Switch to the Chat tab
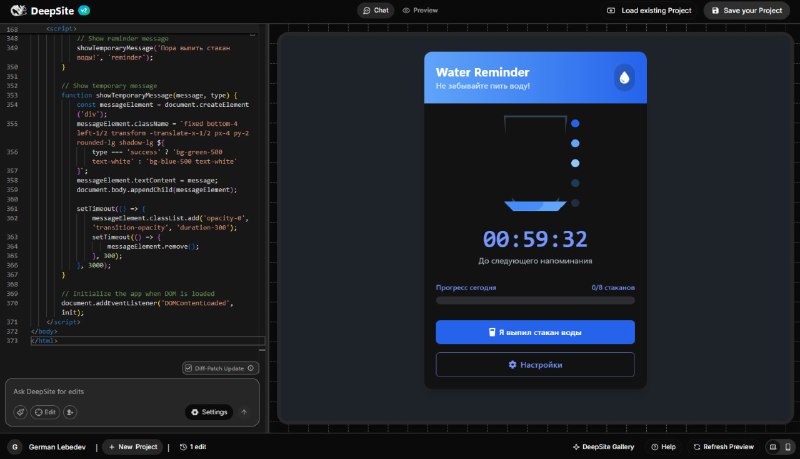 [x=375, y=10]
